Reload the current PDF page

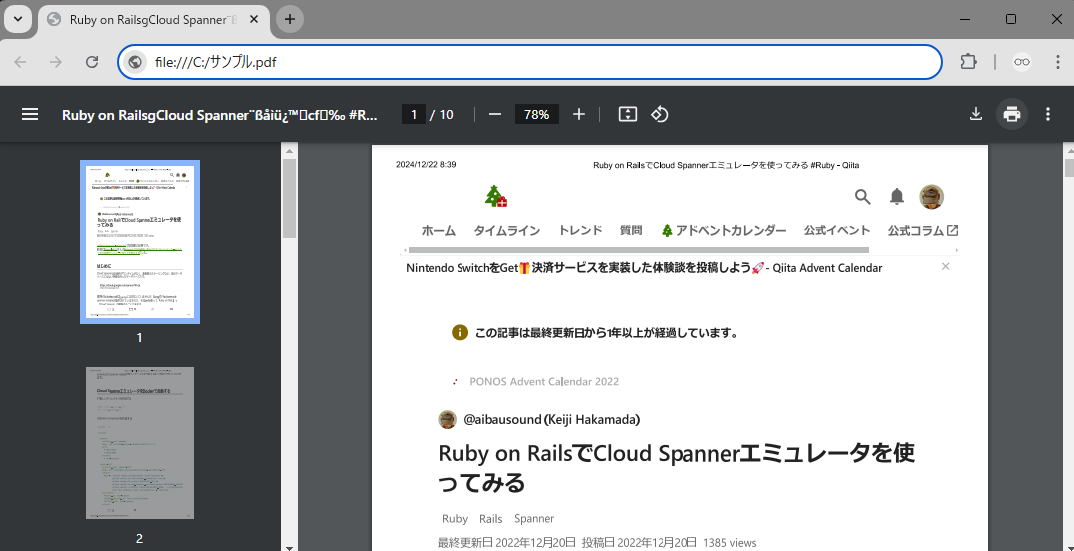point(92,62)
